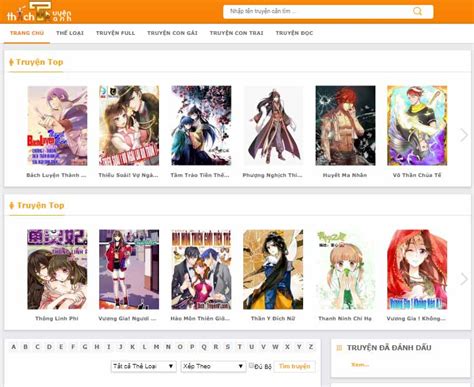
Task: Open Truyện Full menu item
Action: tap(115, 33)
